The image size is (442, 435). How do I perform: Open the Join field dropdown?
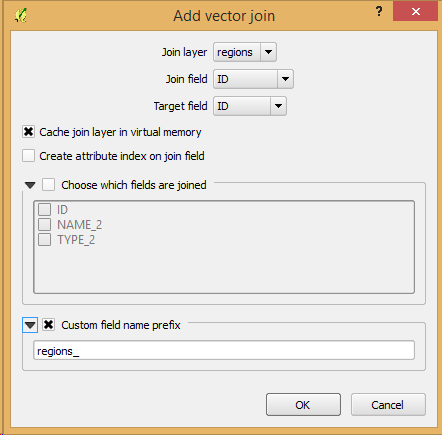[253, 79]
